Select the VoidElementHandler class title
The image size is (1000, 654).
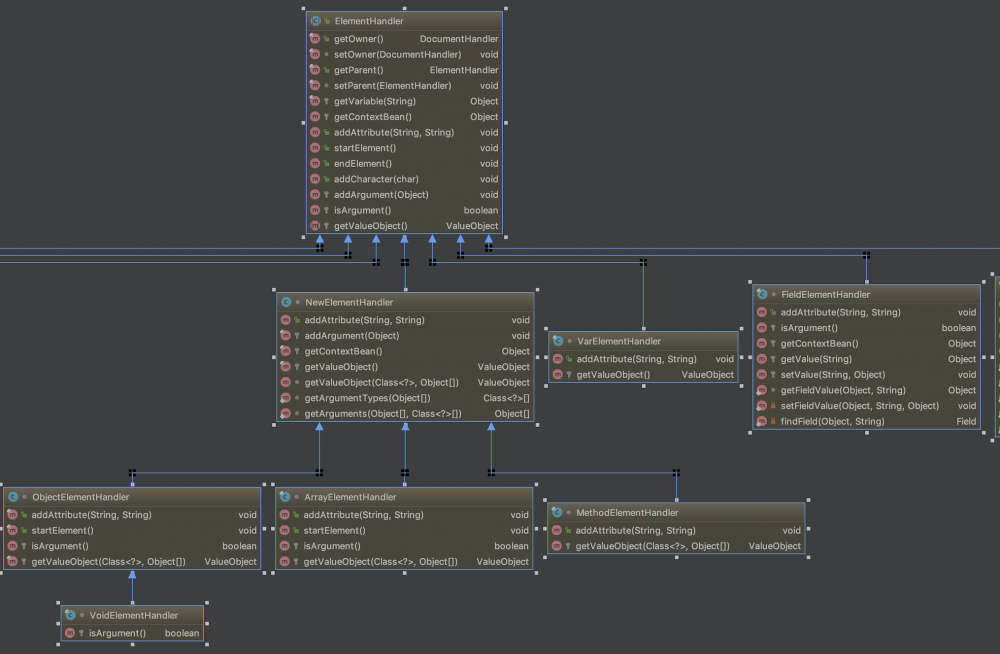[133, 616]
